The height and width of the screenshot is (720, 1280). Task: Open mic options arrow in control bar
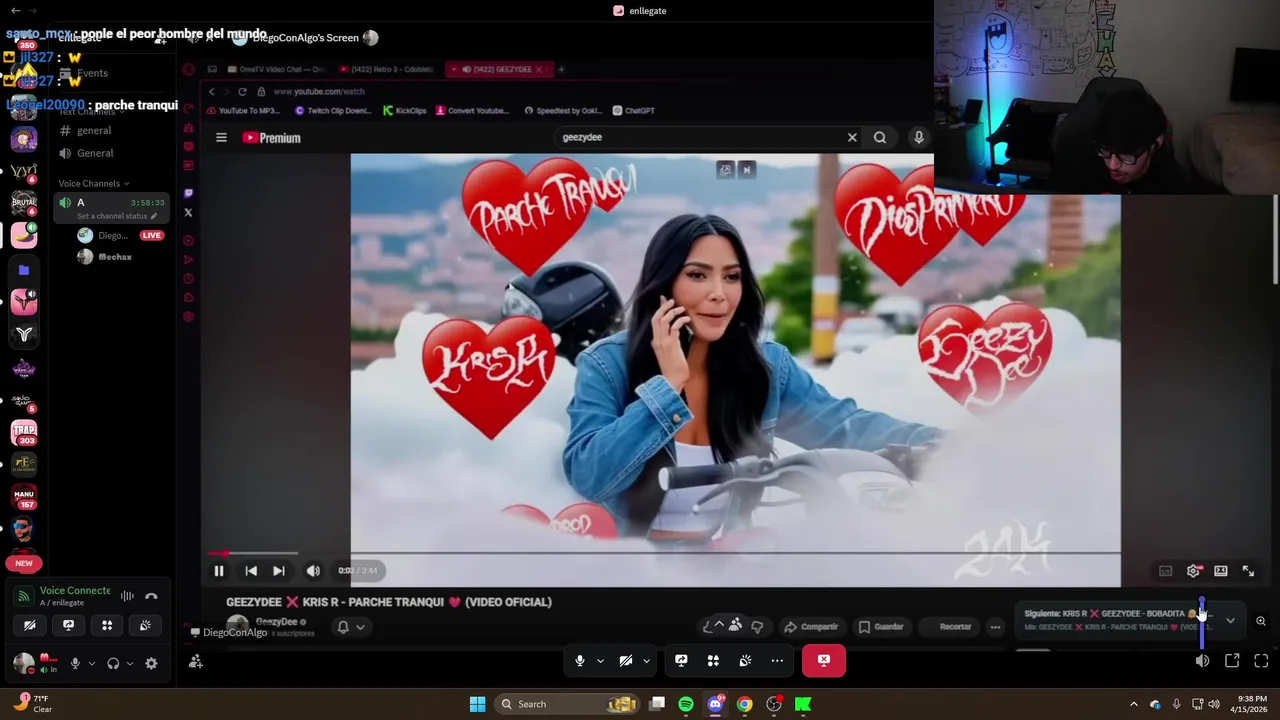(x=600, y=660)
